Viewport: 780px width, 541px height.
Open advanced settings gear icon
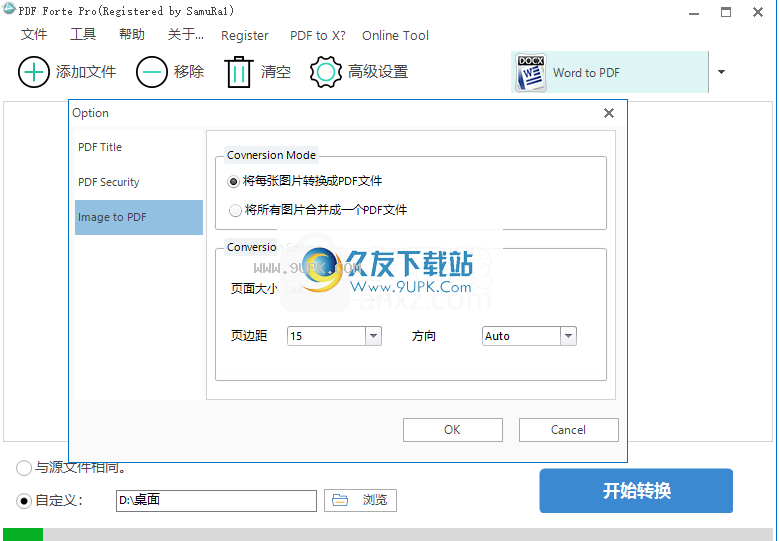pyautogui.click(x=326, y=72)
